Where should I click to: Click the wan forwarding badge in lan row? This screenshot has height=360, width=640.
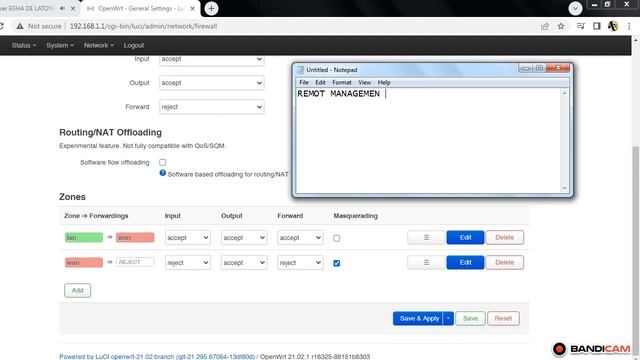pos(135,238)
